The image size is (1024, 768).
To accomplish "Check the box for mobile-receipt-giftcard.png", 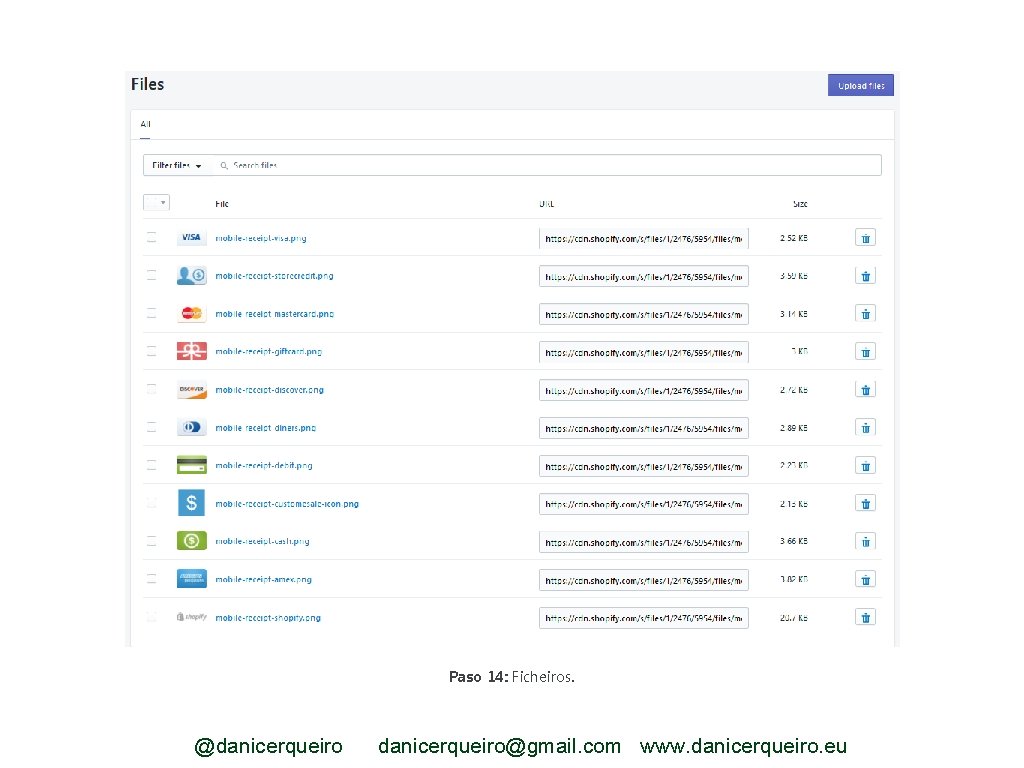I will pyautogui.click(x=152, y=351).
